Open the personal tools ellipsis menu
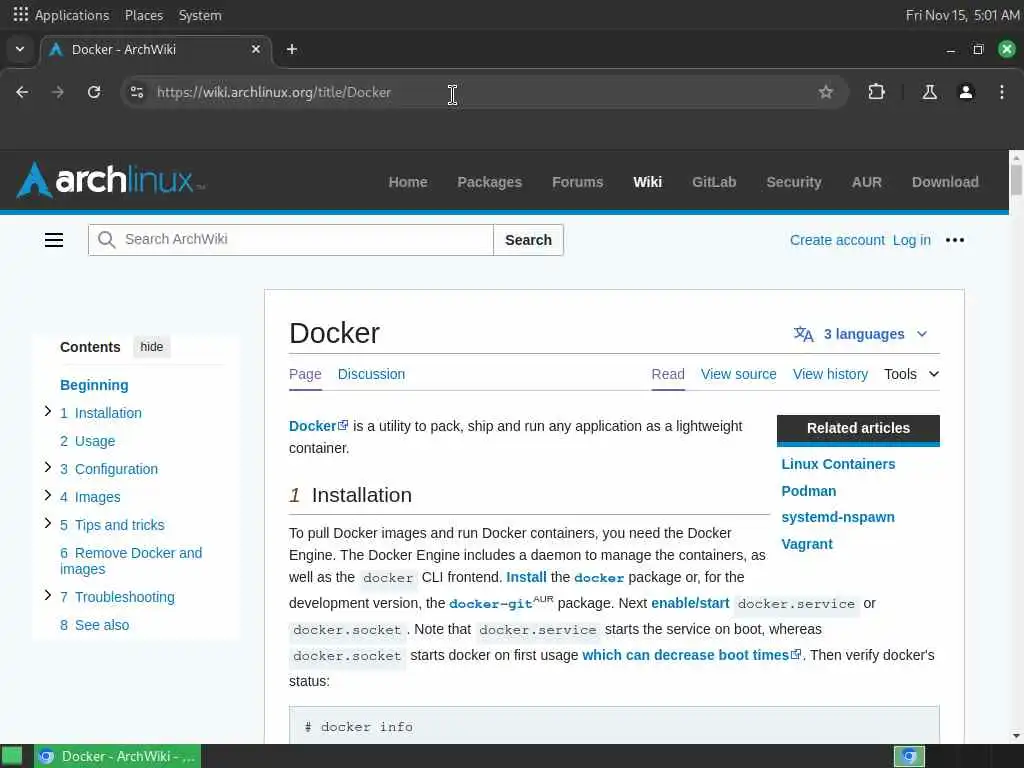 (x=955, y=240)
